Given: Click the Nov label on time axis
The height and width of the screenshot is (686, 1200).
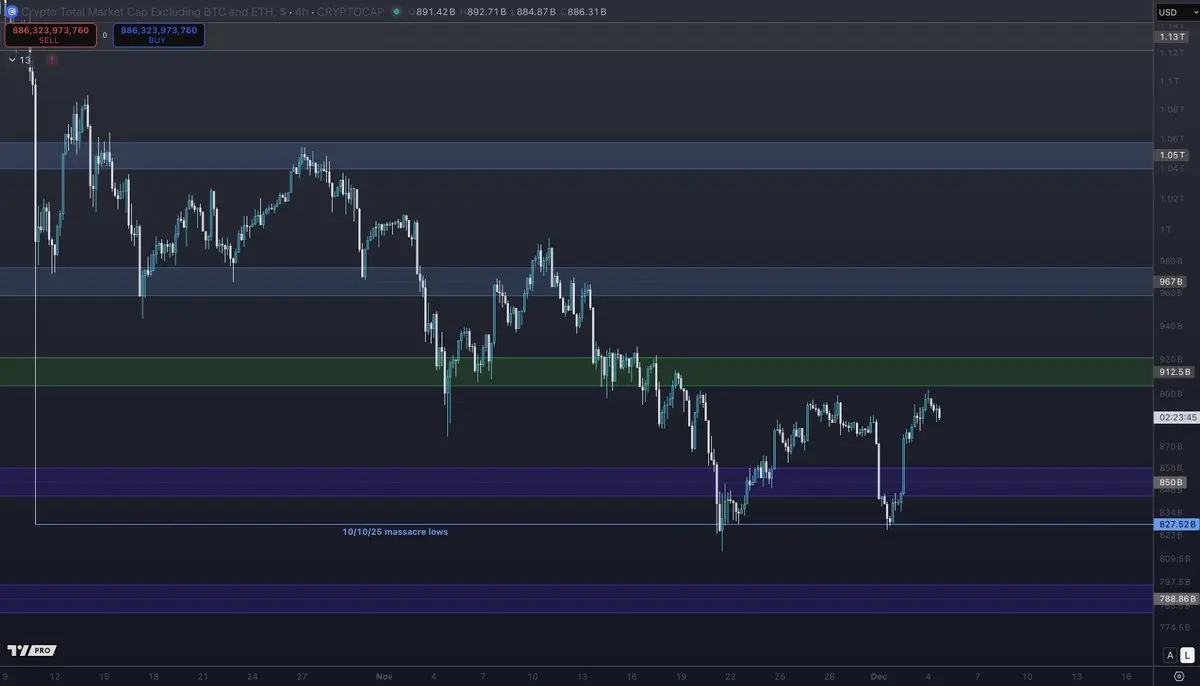Looking at the screenshot, I should (x=384, y=676).
